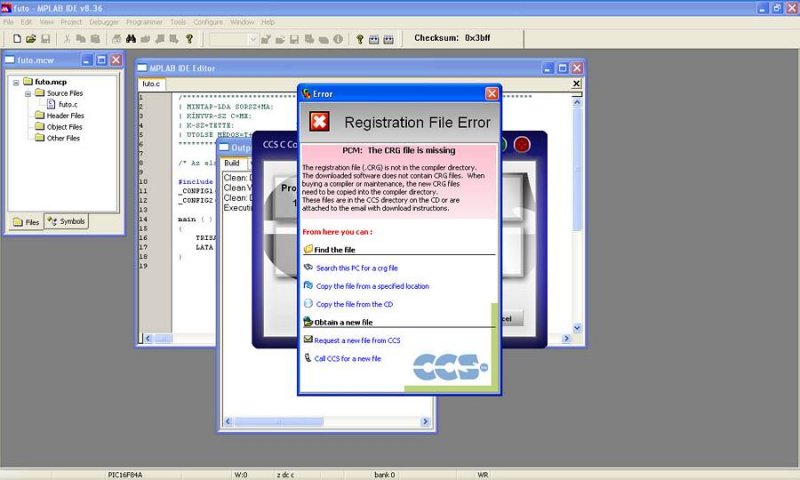Viewport: 800px width, 480px height.
Task: Click the yellow Help question mark icon
Action: 189,39
